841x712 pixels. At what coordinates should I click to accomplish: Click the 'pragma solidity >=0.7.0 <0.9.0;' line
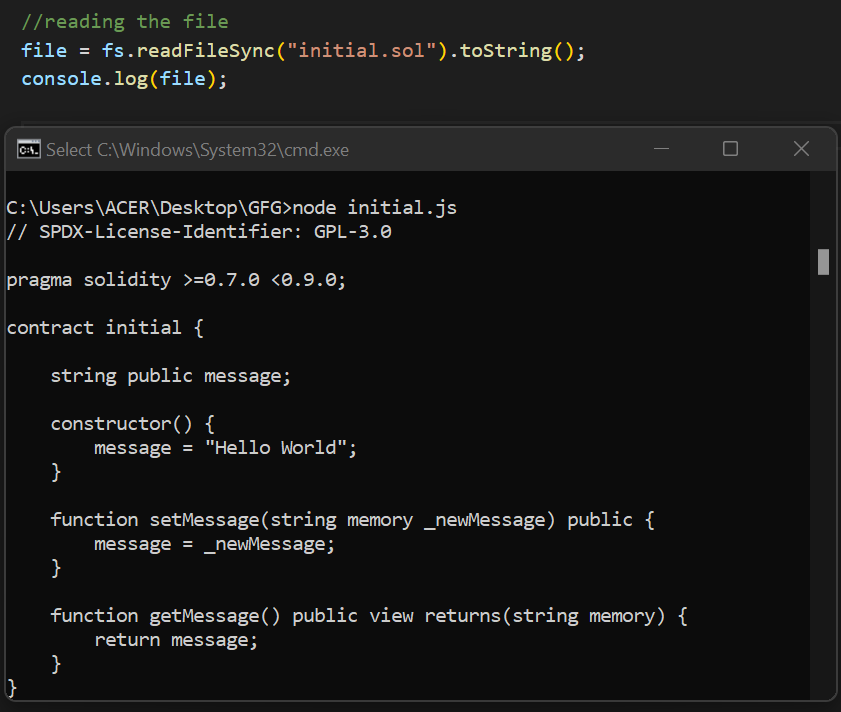click(x=176, y=280)
